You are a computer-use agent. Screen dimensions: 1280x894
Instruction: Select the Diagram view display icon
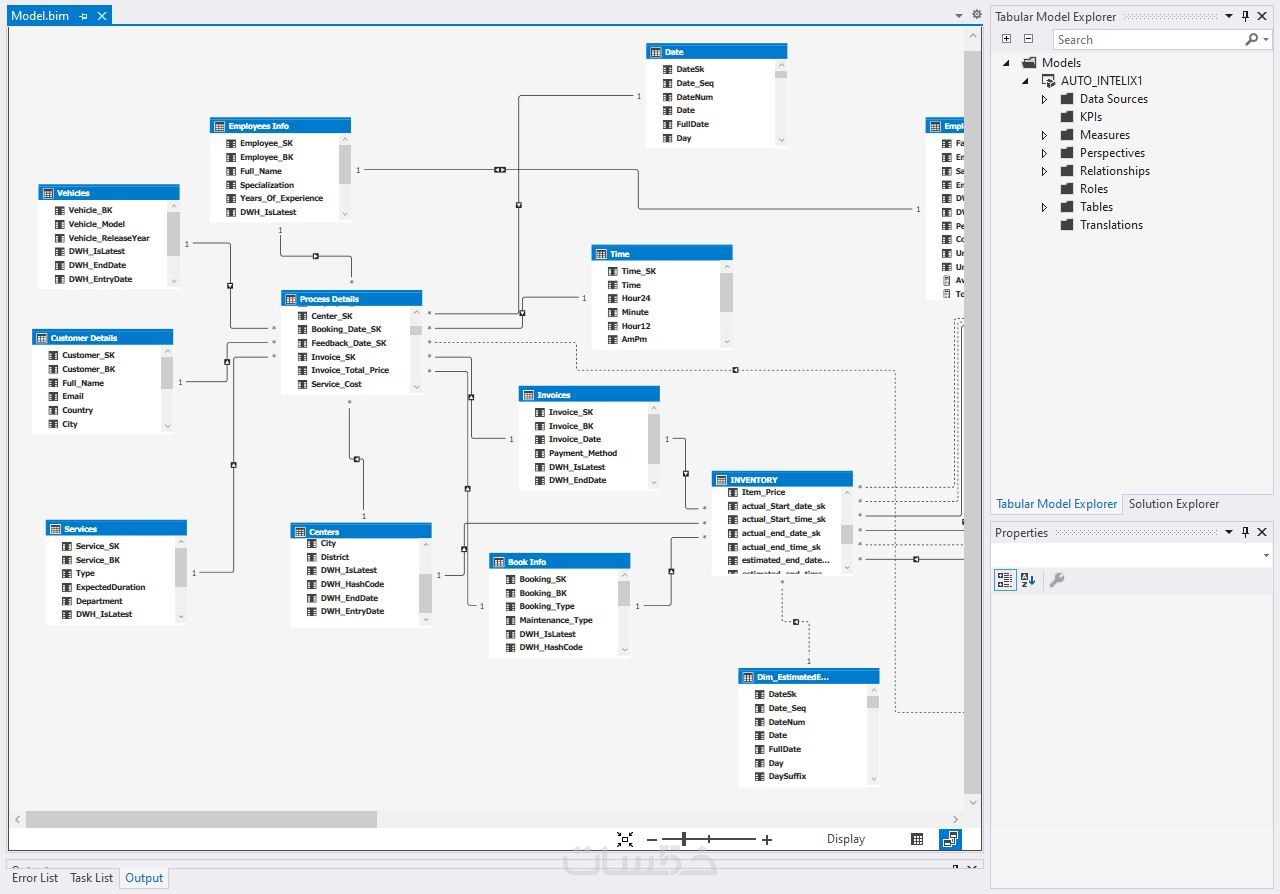coord(950,839)
